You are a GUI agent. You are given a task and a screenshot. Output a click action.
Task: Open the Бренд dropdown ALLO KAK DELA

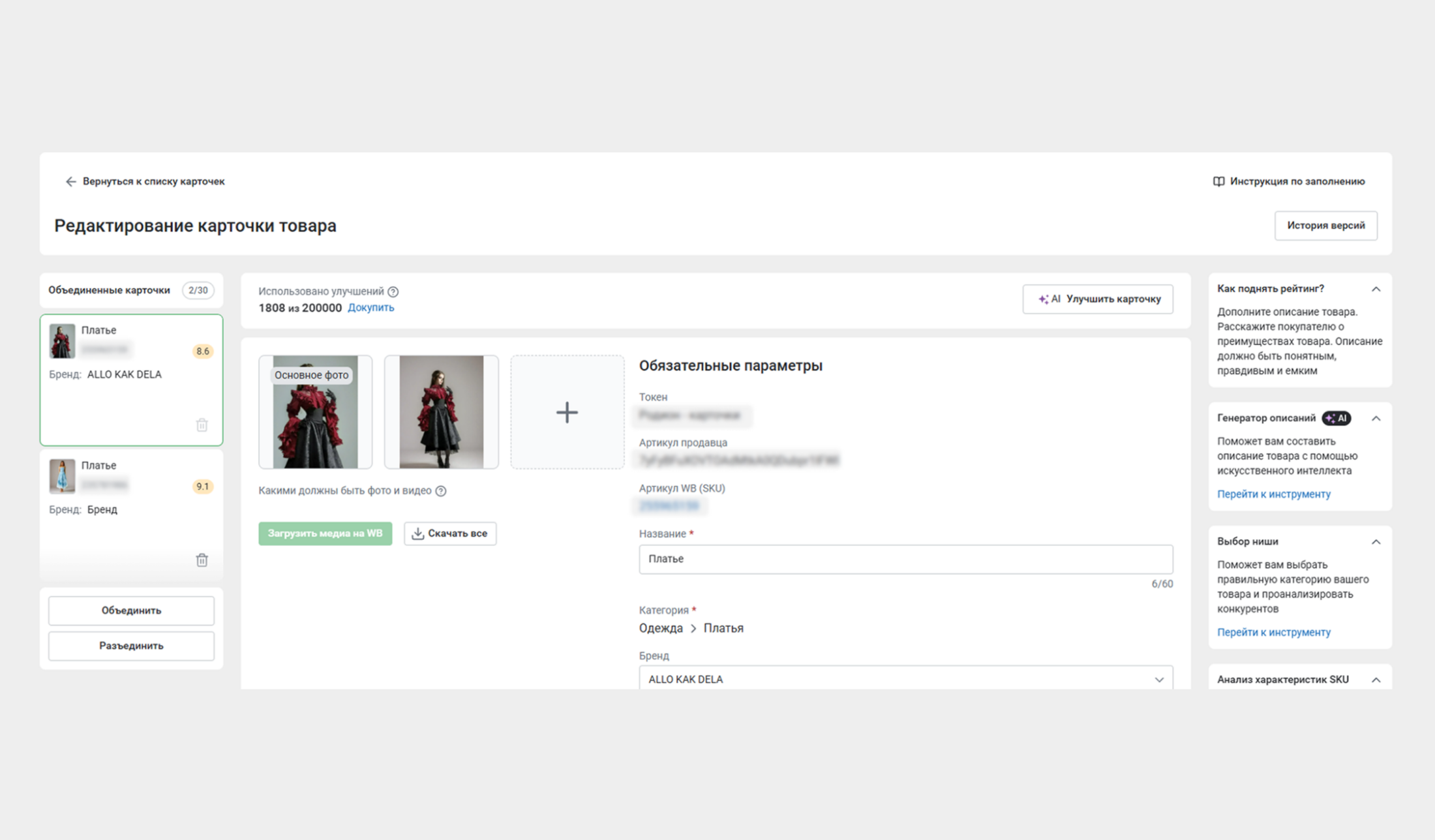[x=905, y=679]
